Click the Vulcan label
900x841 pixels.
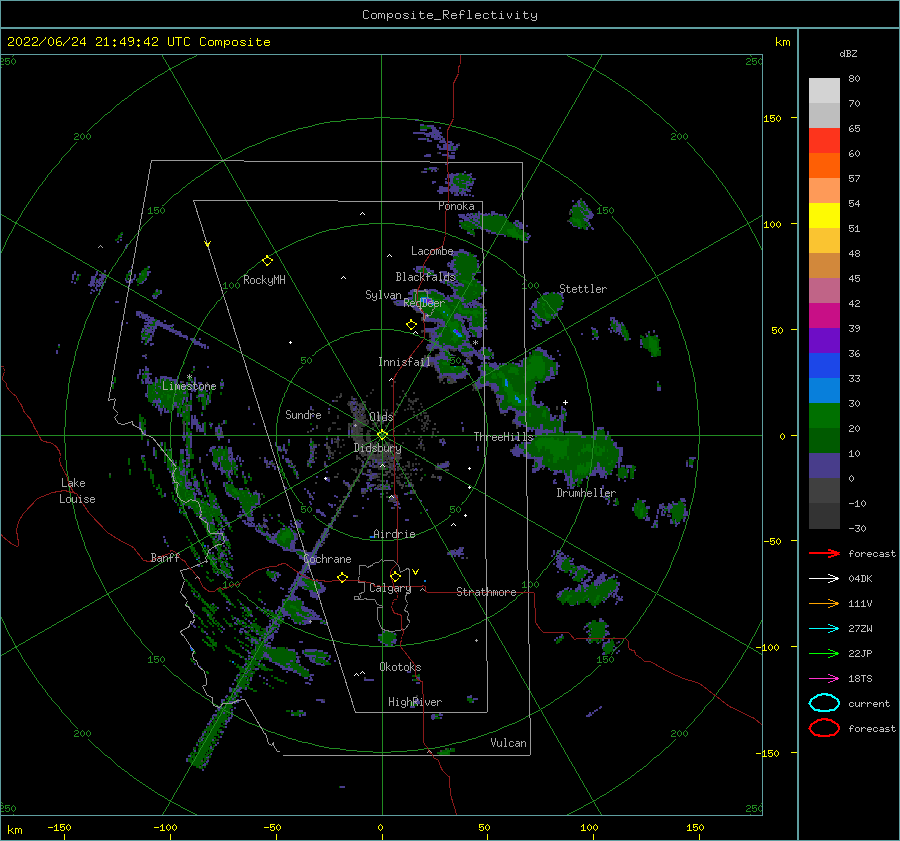click(508, 743)
